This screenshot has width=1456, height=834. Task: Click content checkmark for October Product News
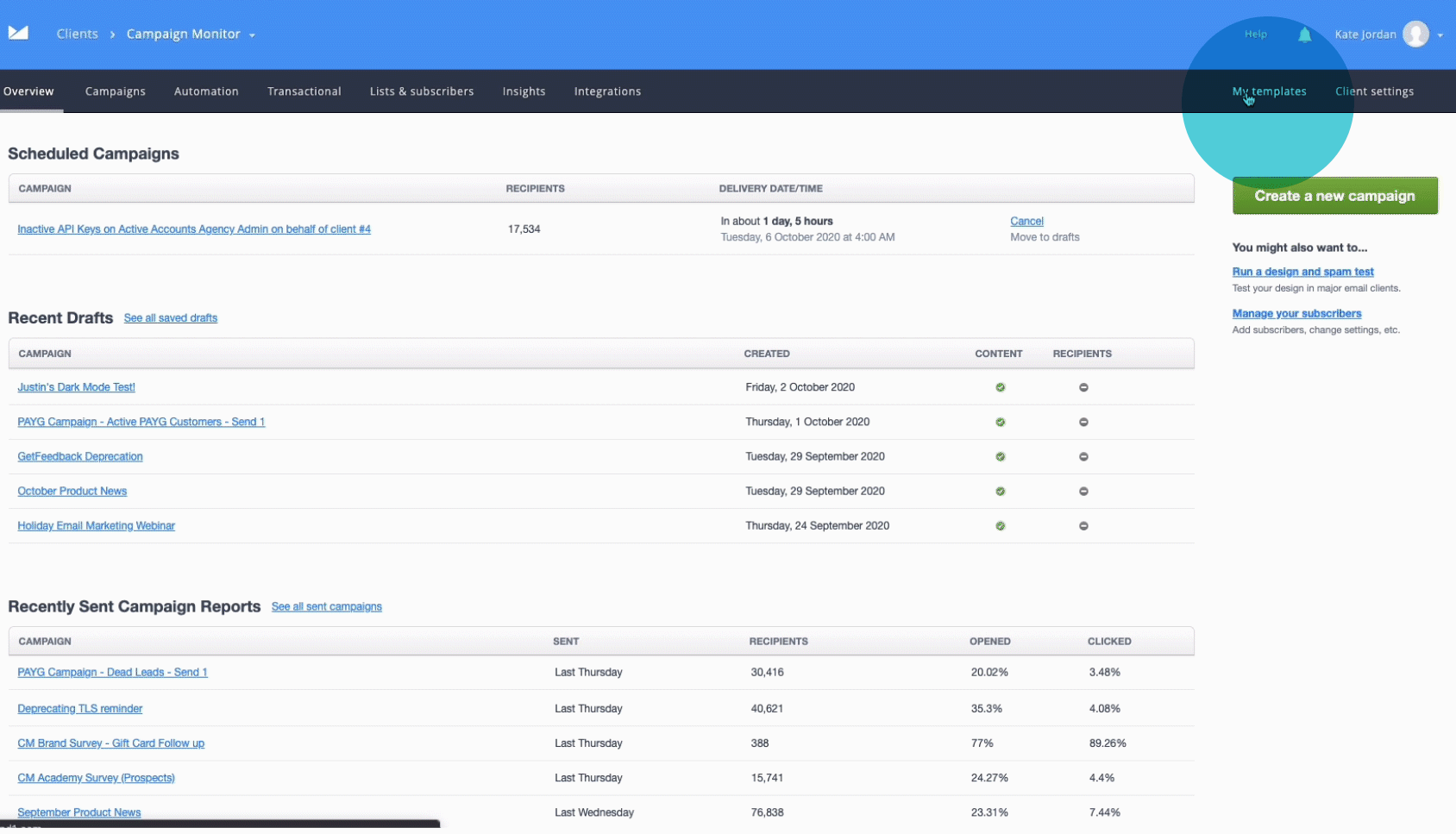click(1001, 491)
